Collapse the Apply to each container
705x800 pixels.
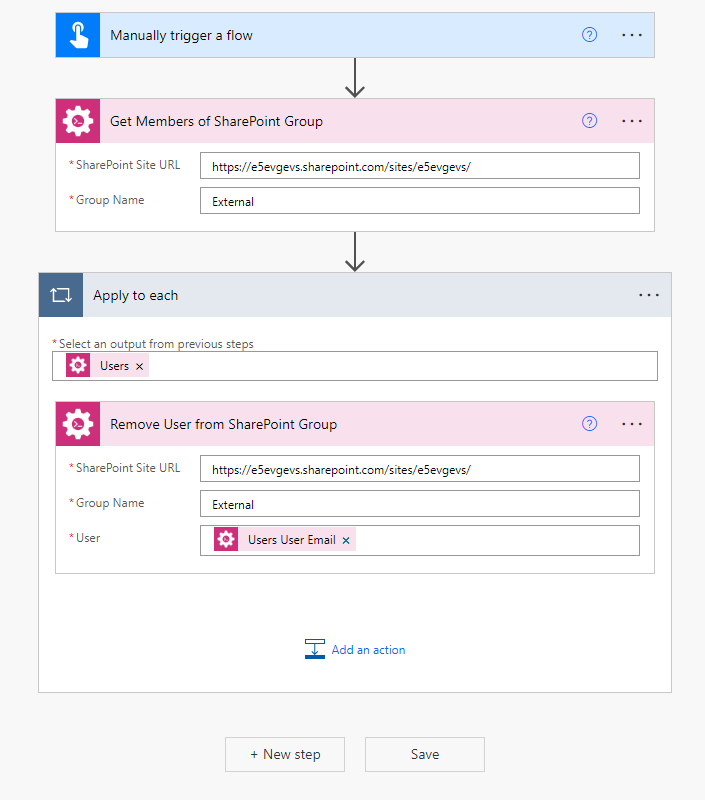click(x=300, y=294)
